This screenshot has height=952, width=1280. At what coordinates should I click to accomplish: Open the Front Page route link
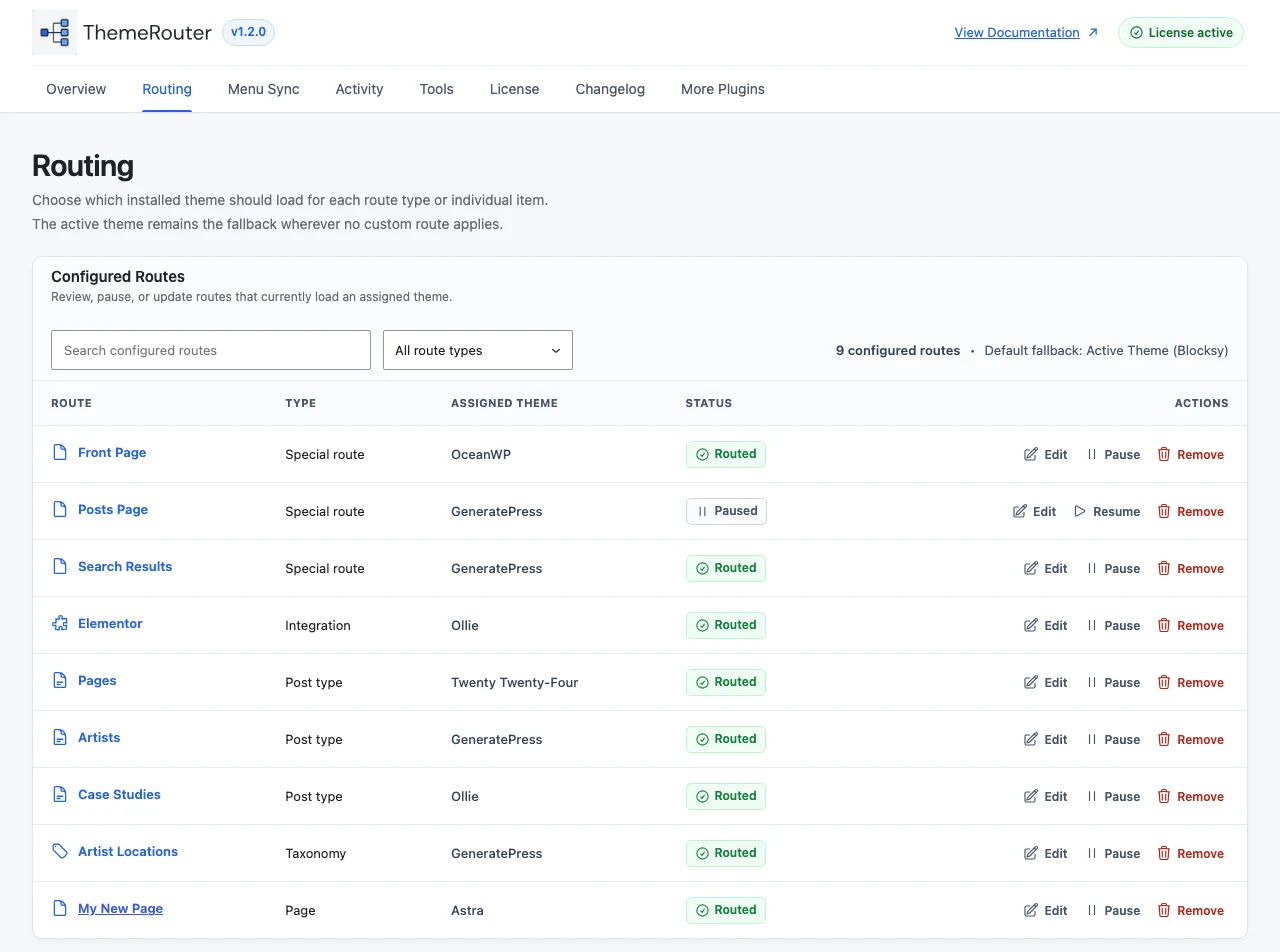tap(112, 453)
